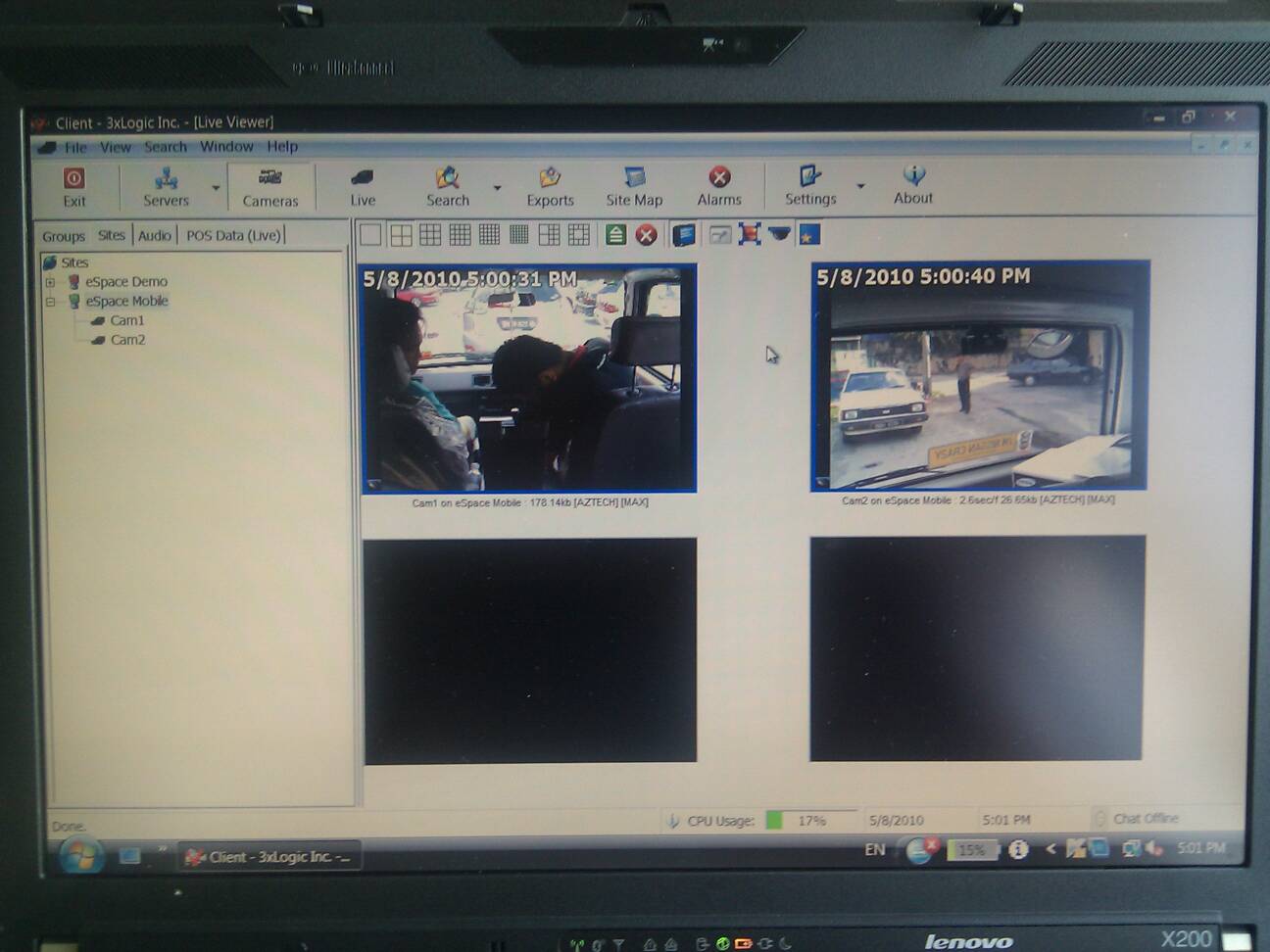Viewport: 1270px width, 952px height.
Task: Click the Client - 3xLogic taskbar button
Action: coord(269,856)
